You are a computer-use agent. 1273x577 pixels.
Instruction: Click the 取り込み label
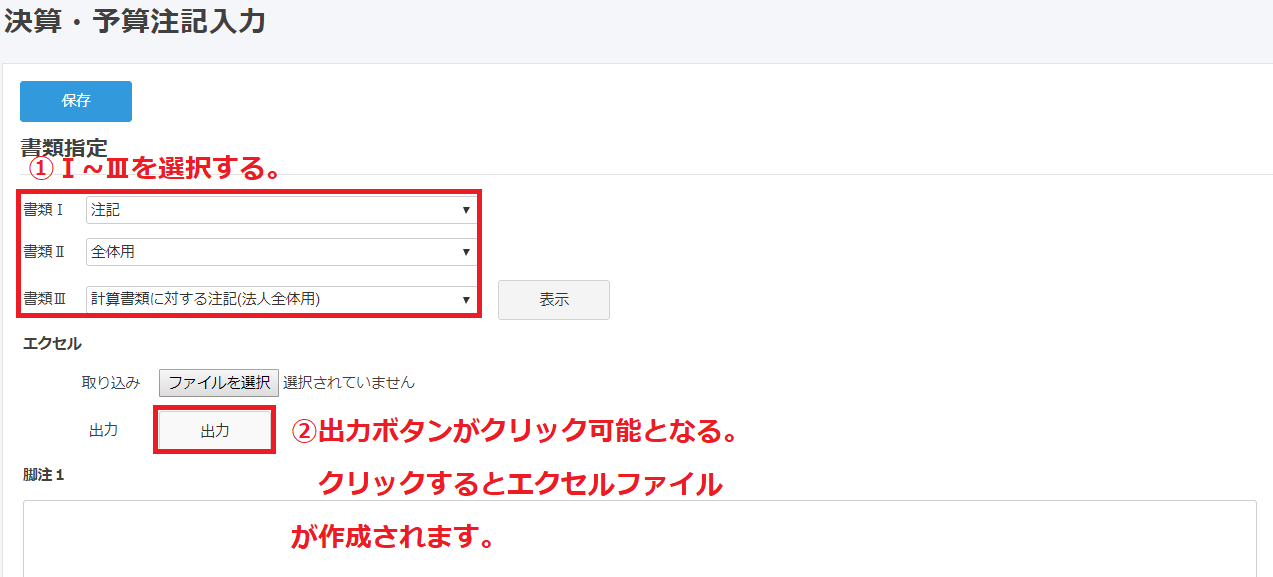111,382
